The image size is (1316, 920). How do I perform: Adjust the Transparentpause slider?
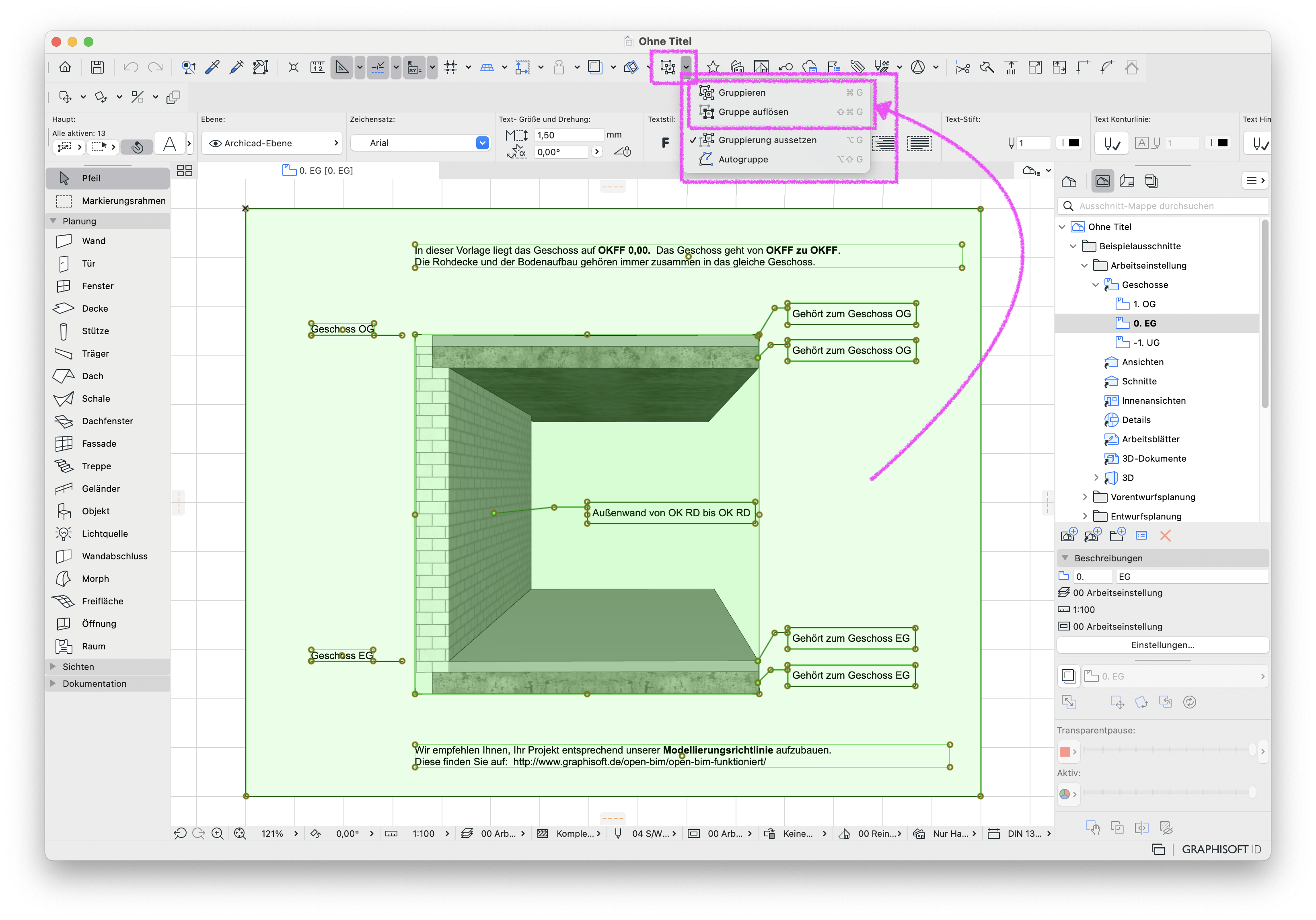1168,750
